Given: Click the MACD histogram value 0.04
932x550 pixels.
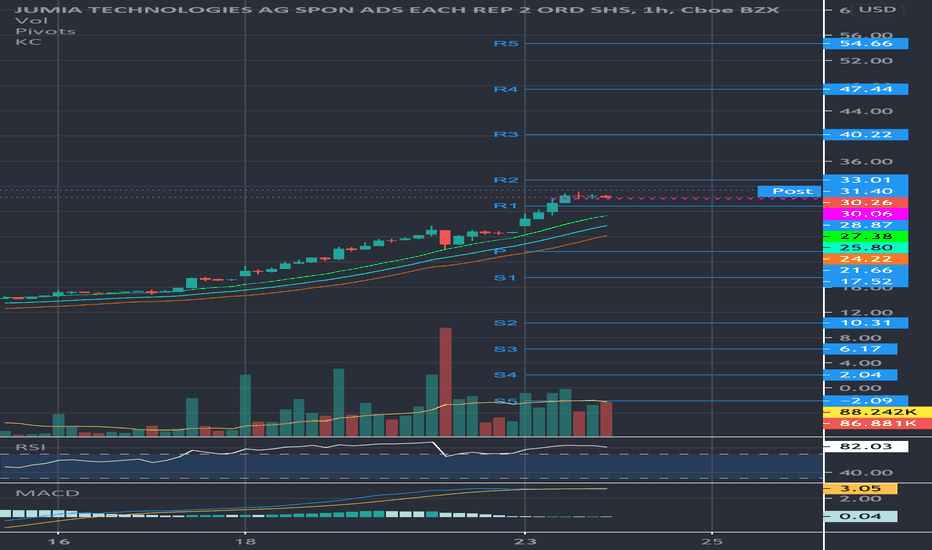Looking at the screenshot, I should click(860, 516).
